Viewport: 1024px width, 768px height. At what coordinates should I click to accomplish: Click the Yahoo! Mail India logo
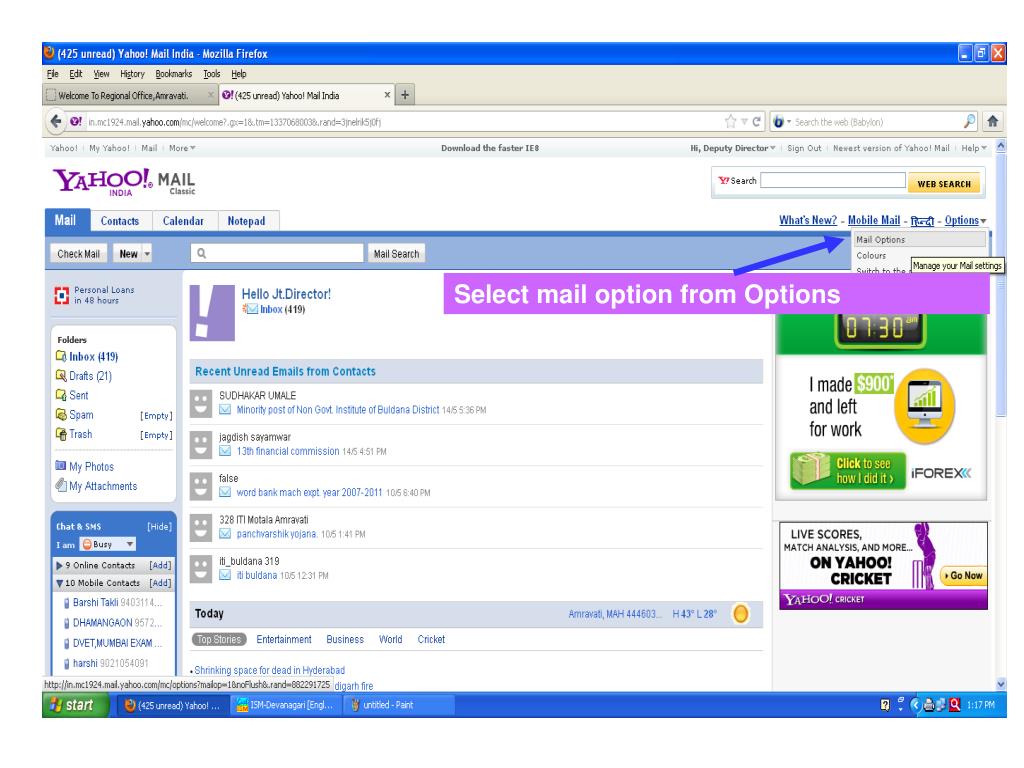click(124, 182)
